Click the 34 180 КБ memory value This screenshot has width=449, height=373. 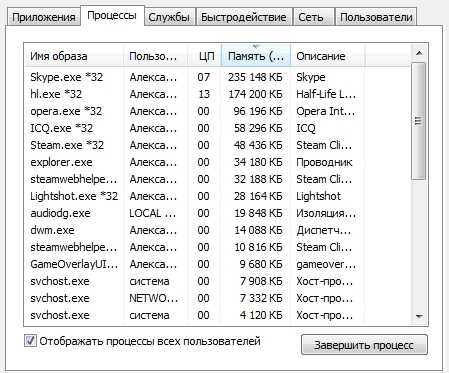[x=258, y=162]
